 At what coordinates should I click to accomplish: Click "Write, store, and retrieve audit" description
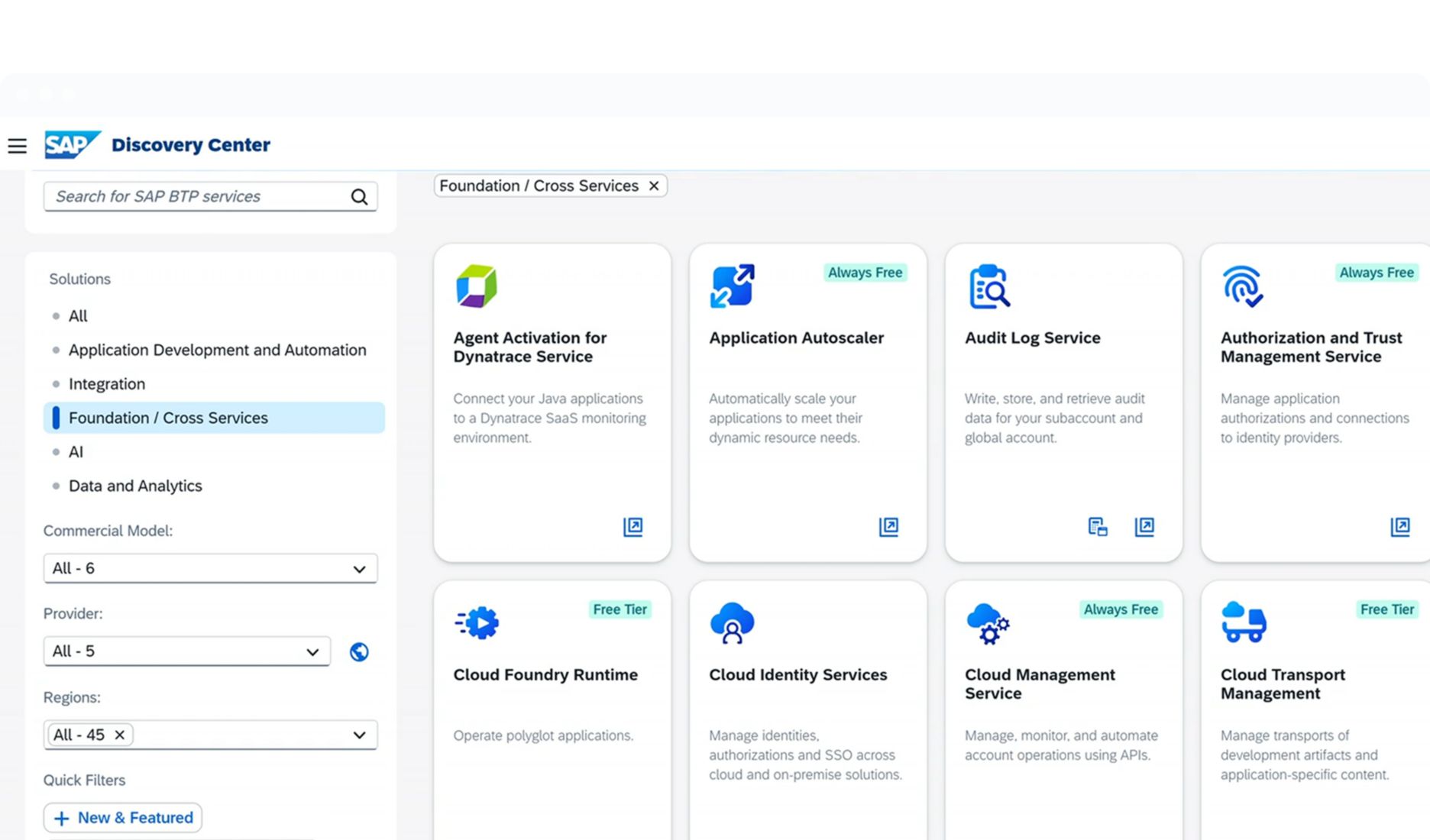(1054, 418)
